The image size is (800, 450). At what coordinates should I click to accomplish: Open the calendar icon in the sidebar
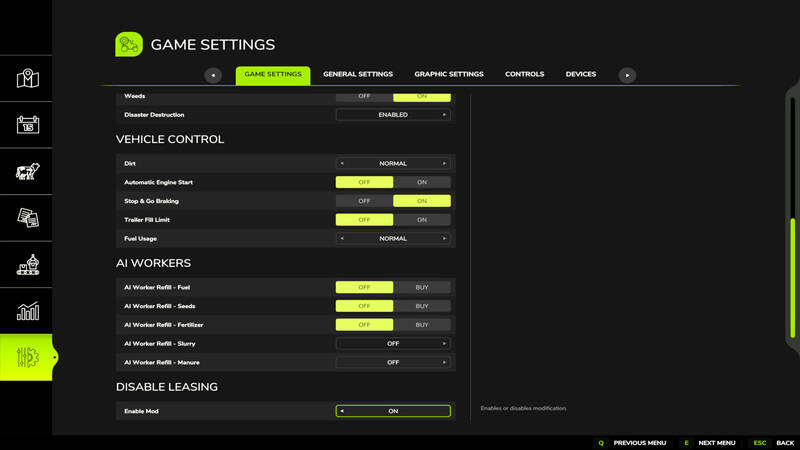28,125
